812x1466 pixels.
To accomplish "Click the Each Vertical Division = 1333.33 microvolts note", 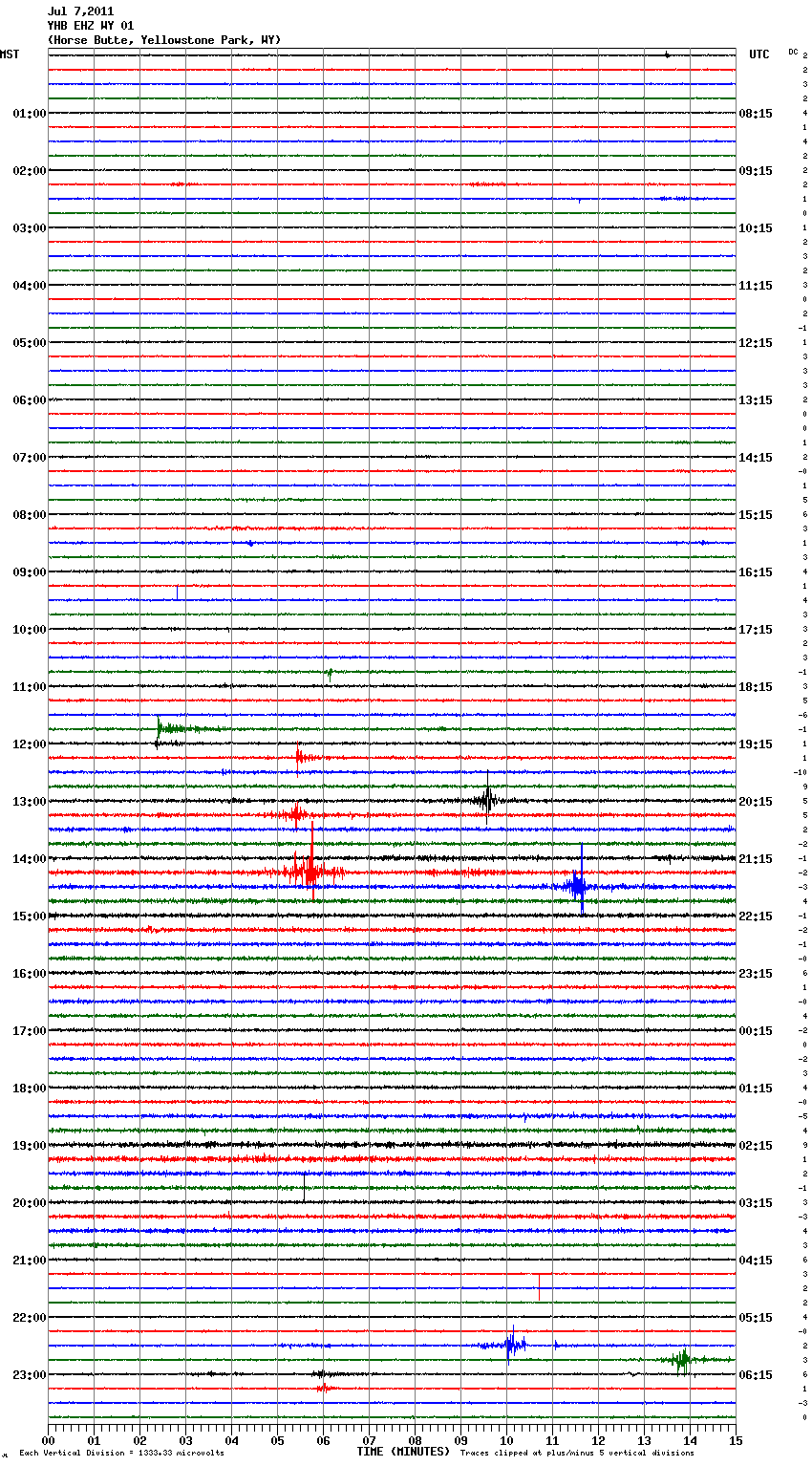I will tap(121, 1453).
